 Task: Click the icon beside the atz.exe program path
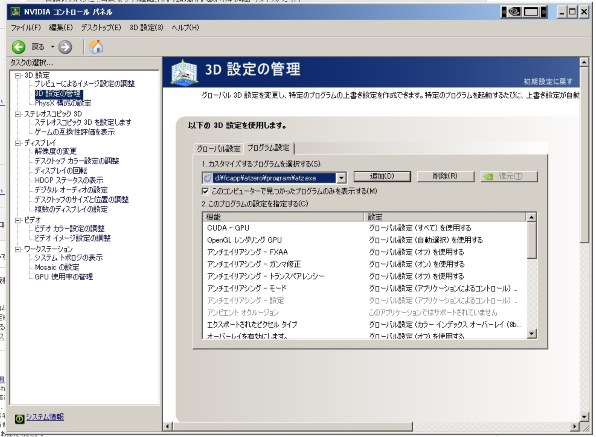(208, 178)
